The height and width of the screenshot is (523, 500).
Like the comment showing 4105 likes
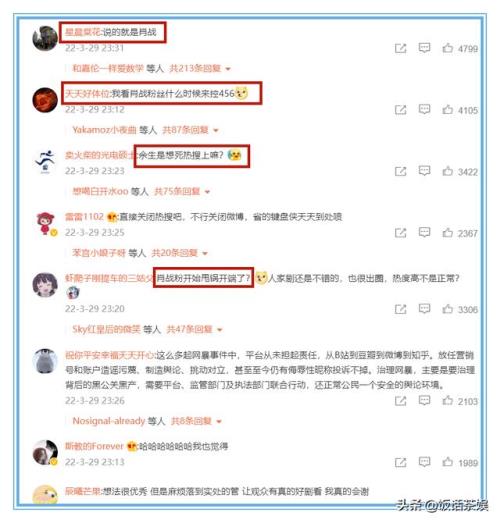point(447,109)
